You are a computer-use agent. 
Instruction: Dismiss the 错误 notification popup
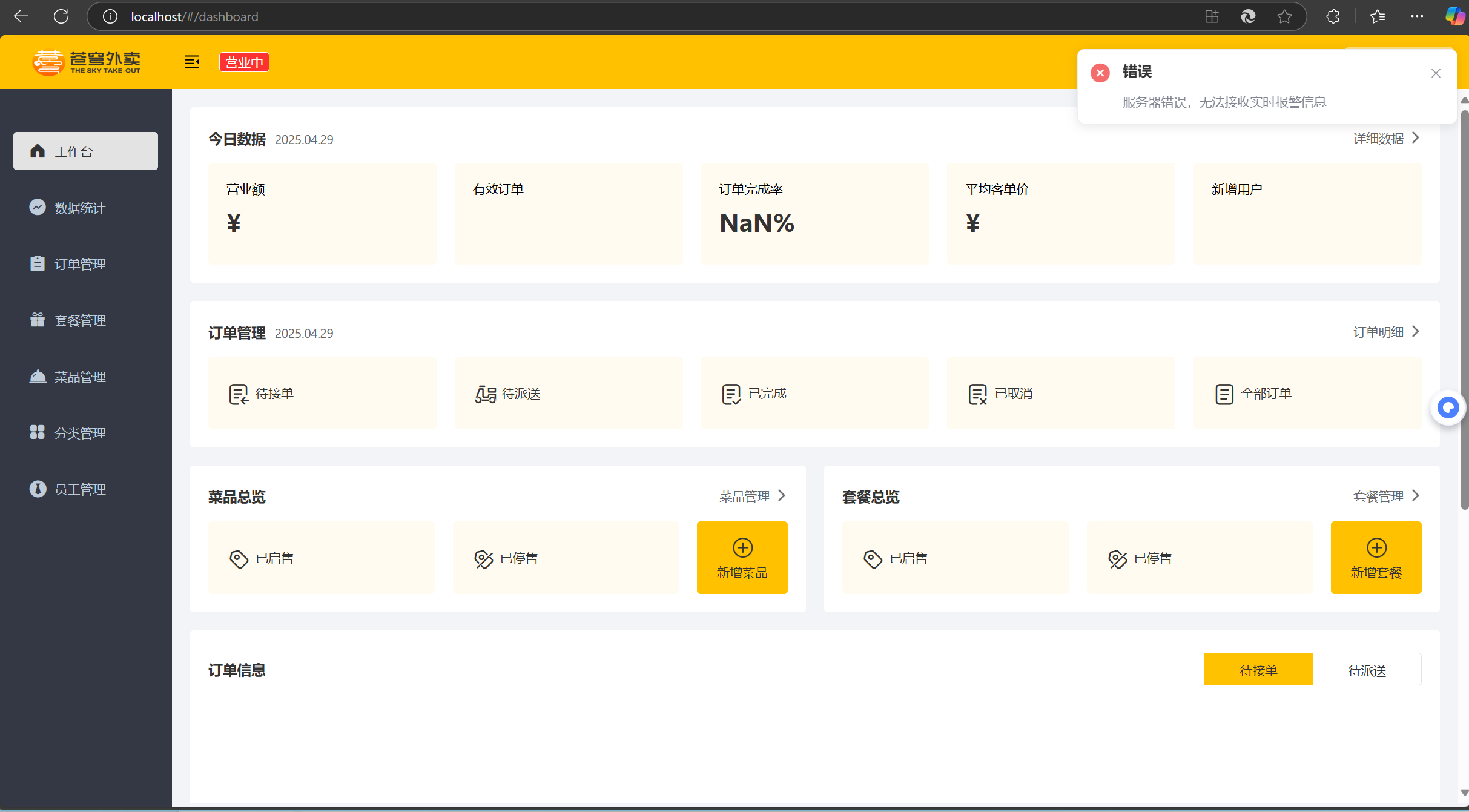click(1436, 73)
